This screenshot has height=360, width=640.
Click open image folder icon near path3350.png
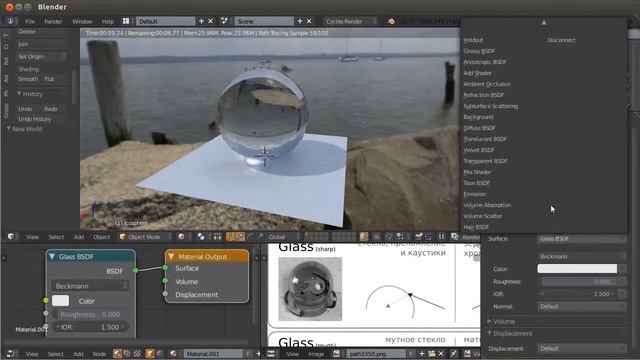(x=431, y=353)
